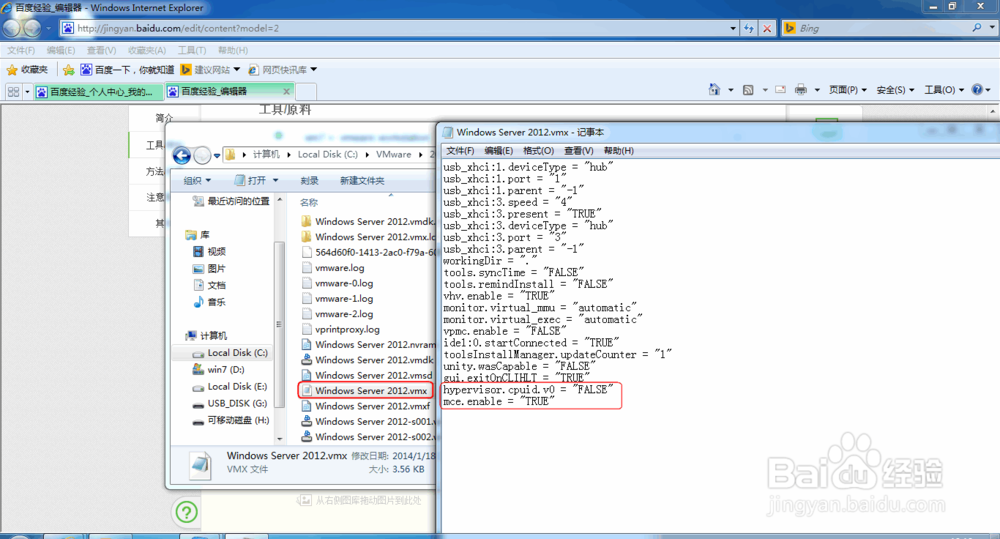Click the IE back navigation button
Image resolution: width=1000 pixels, height=539 pixels.
[11, 28]
